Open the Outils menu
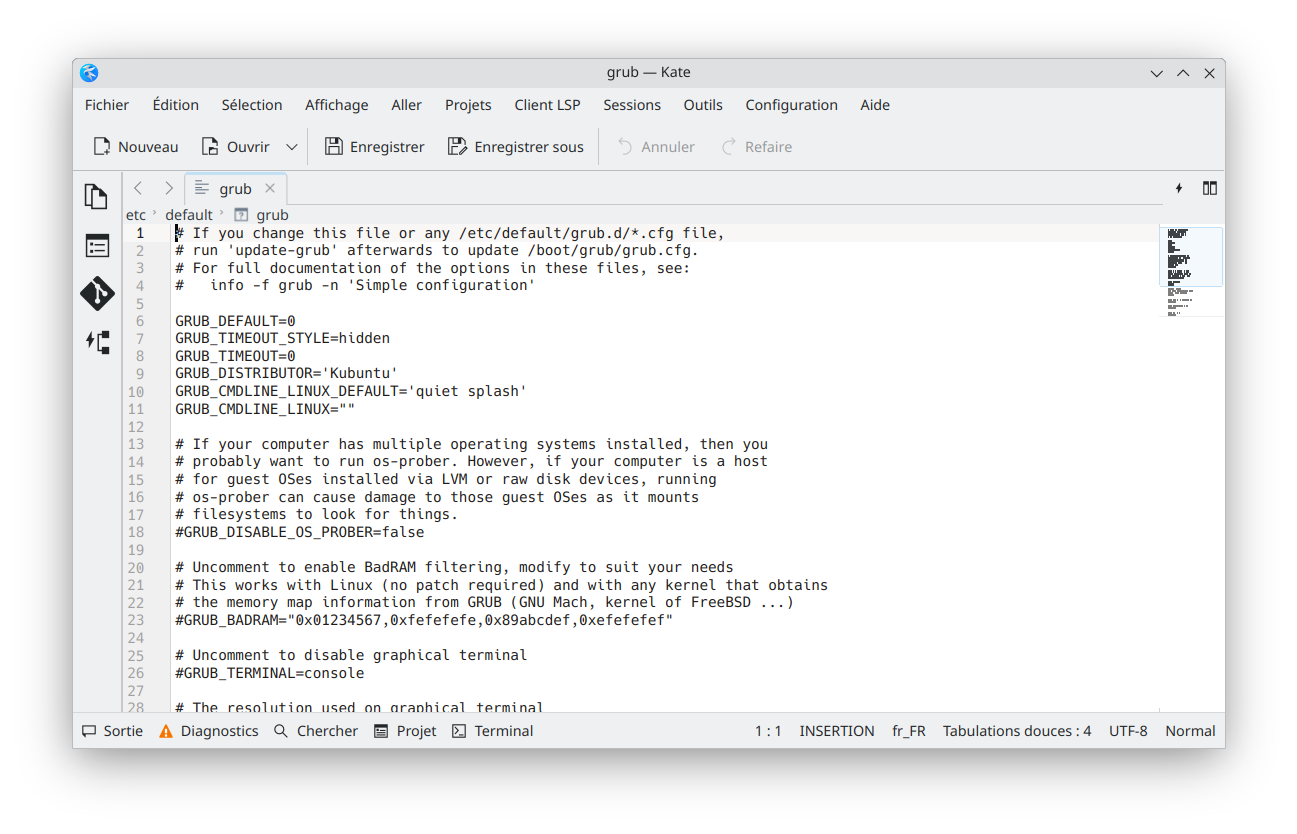This screenshot has width=1297, height=834. tap(703, 105)
